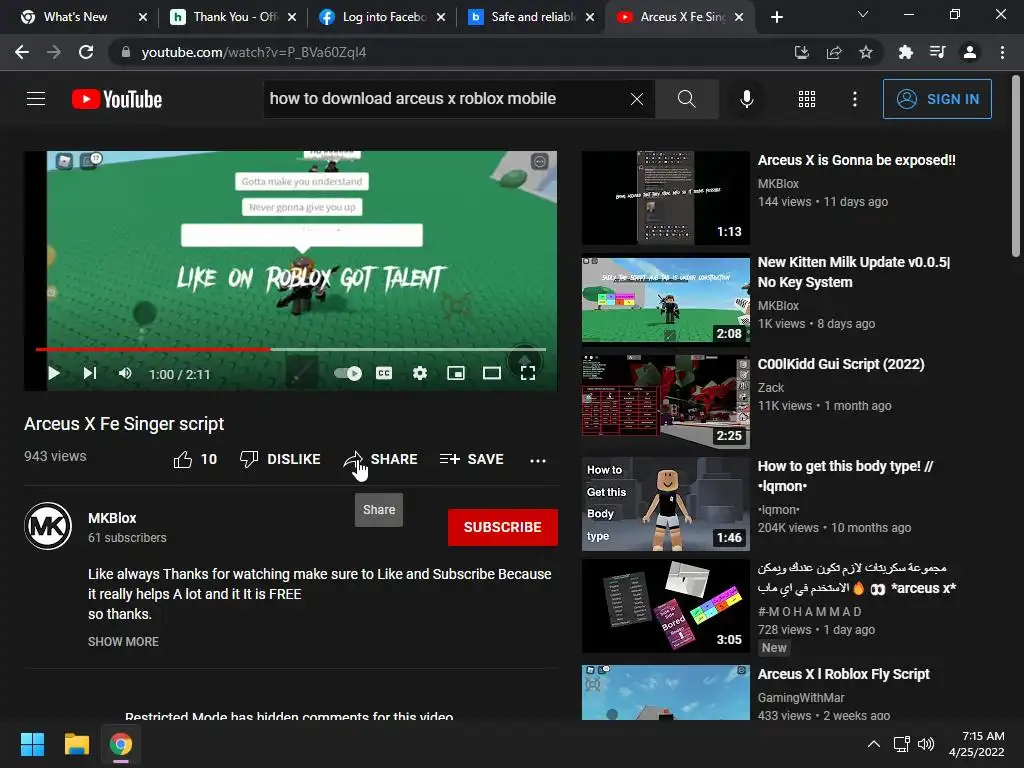
Task: Close the What's New tab
Action: [143, 17]
